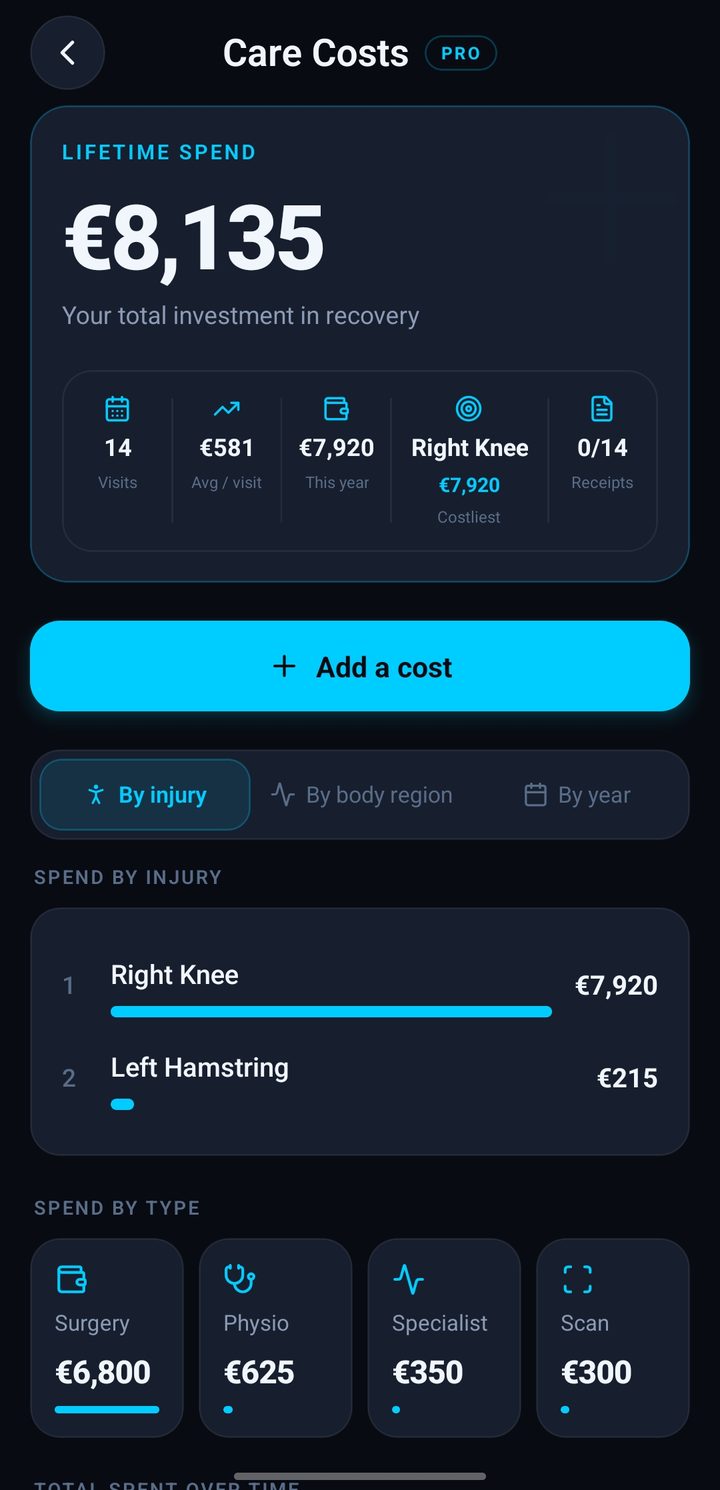Screen dimensions: 720x1490
Task: Click the target icon above Right Knee
Action: tap(469, 408)
